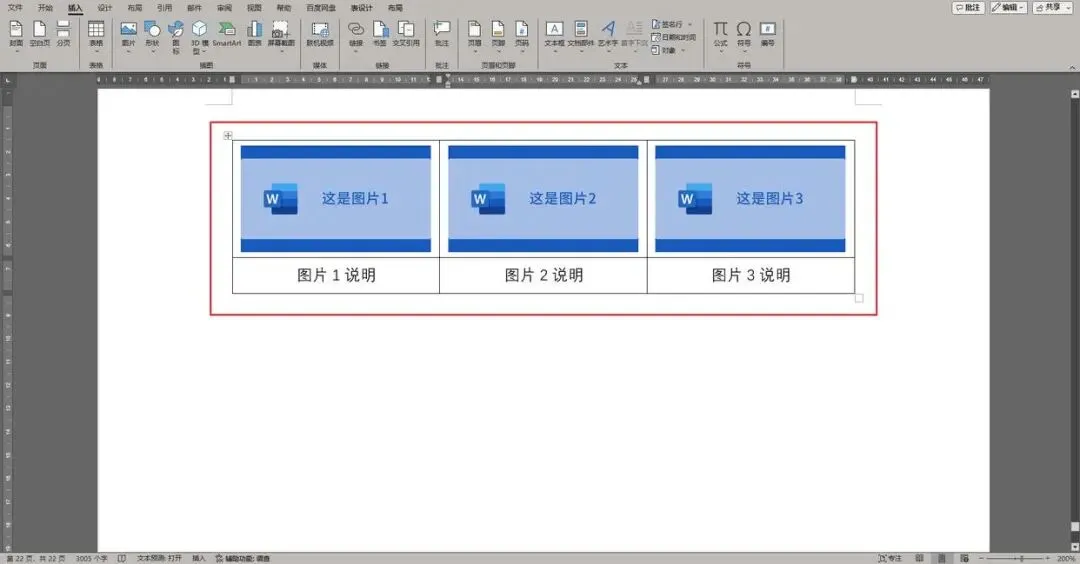
Task: Click the table resize handle at bottom right
Action: tap(859, 298)
